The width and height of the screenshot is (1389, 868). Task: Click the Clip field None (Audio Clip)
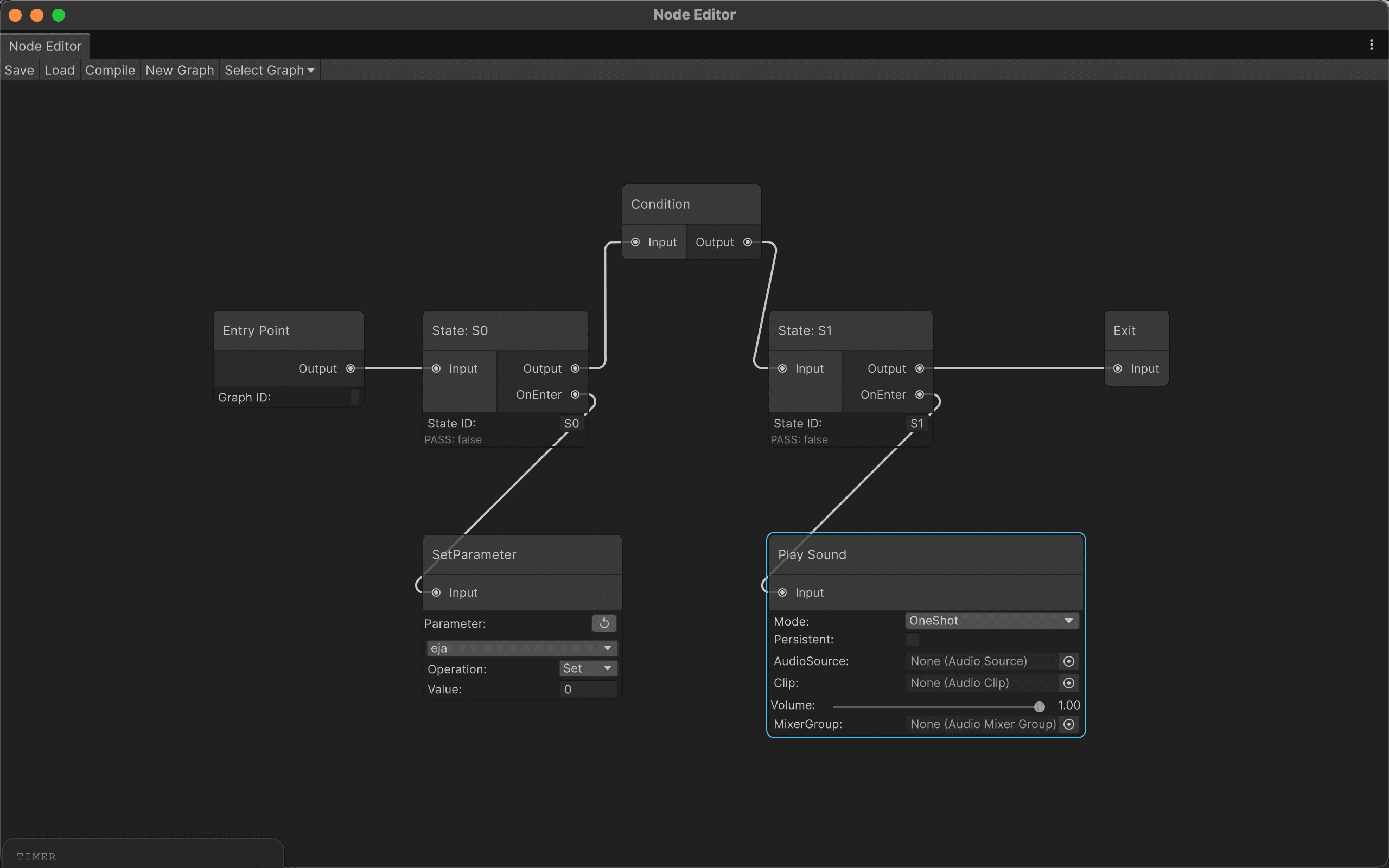tap(983, 683)
